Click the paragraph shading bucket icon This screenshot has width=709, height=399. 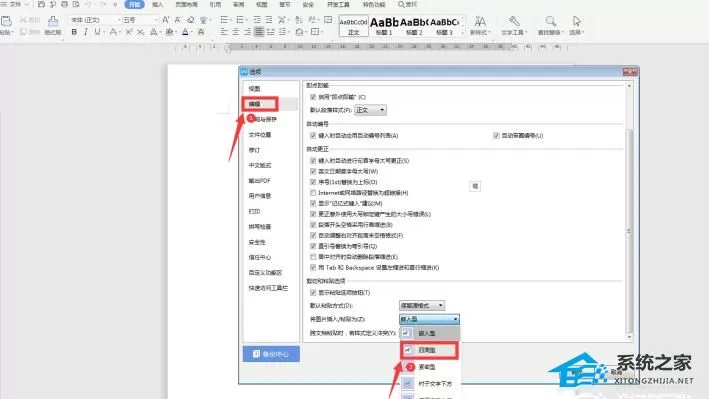[299, 32]
